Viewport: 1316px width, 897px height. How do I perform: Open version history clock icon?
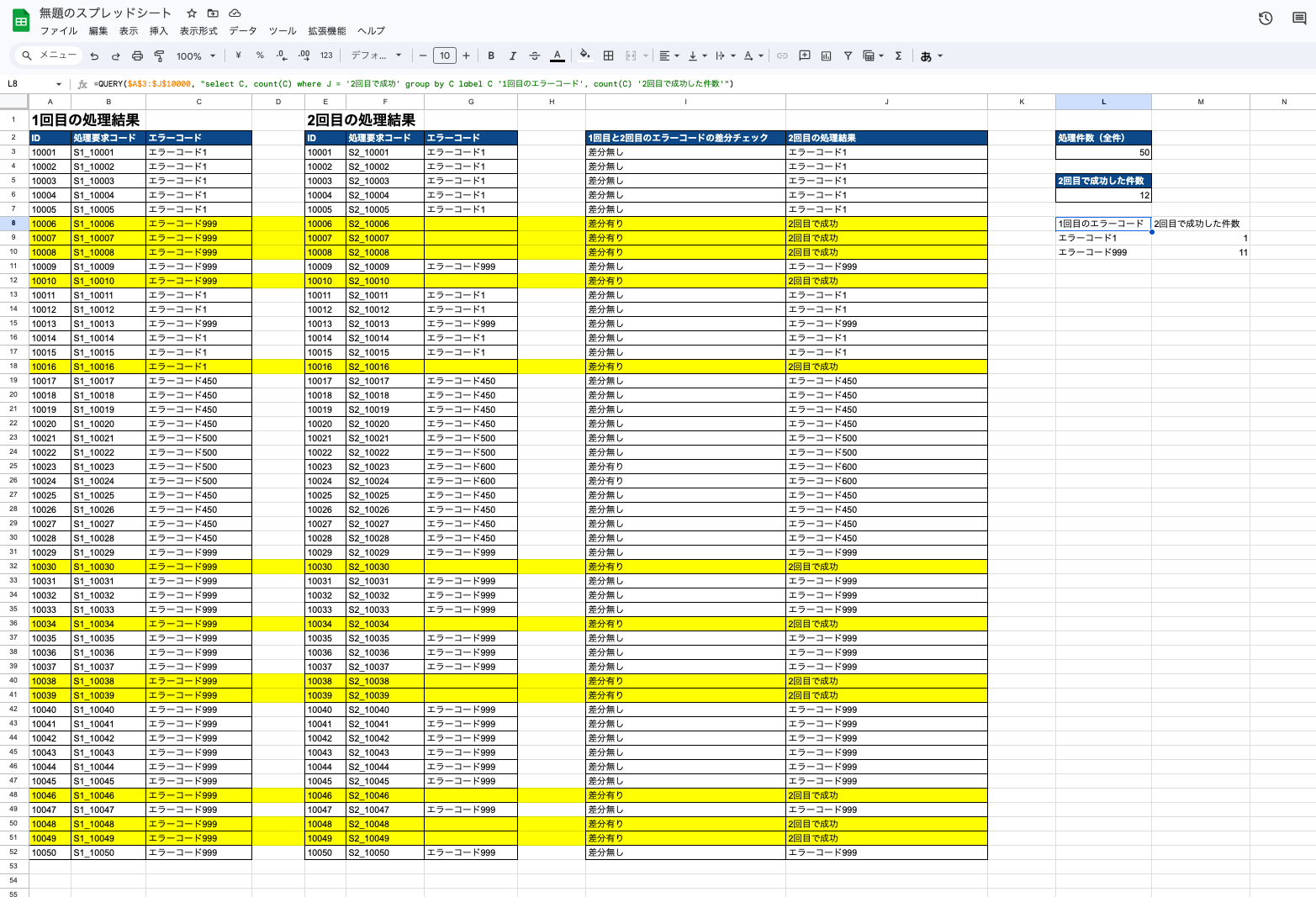click(1266, 18)
